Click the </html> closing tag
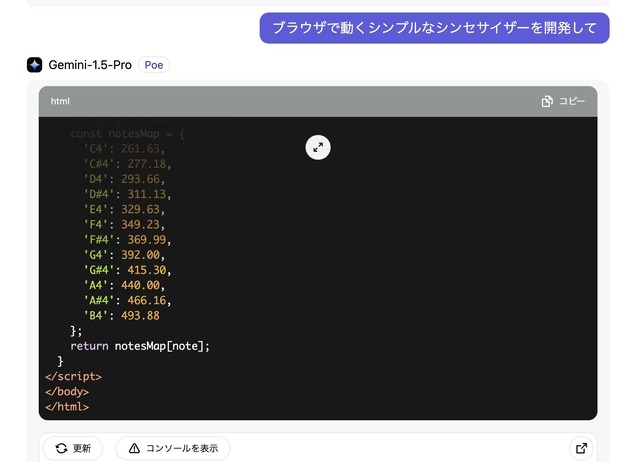 [x=67, y=407]
